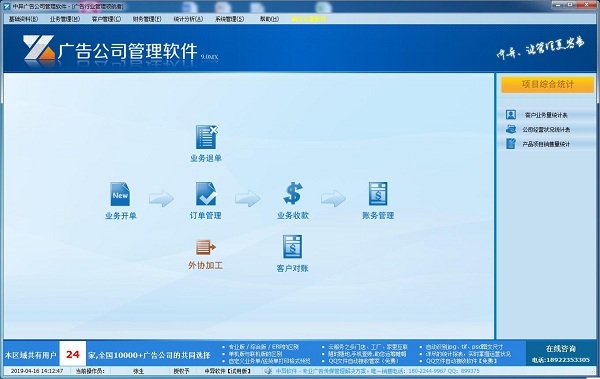Image resolution: width=600 pixels, height=379 pixels.
Task: Click the icon beside 公司经营状况统计表
Action: point(511,129)
